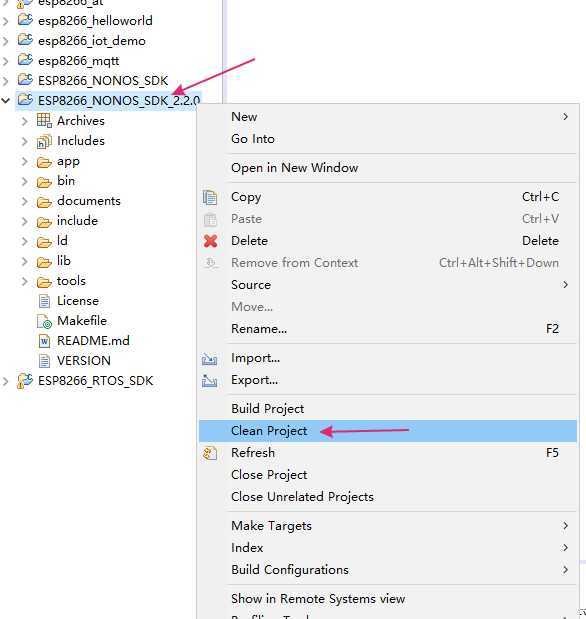Click the Copy icon in context menu
Viewport: 586px width, 619px height.
(x=210, y=197)
